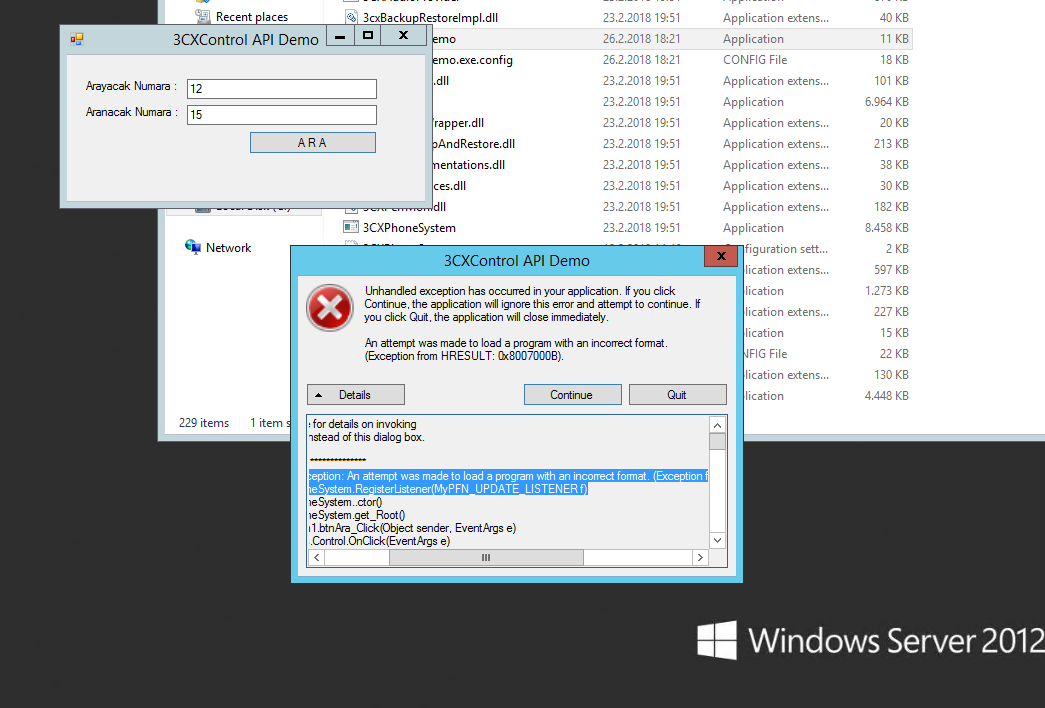Viewport: 1045px width, 708px height.
Task: Click the right arrow of details horizontal scrollbar
Action: click(x=700, y=557)
